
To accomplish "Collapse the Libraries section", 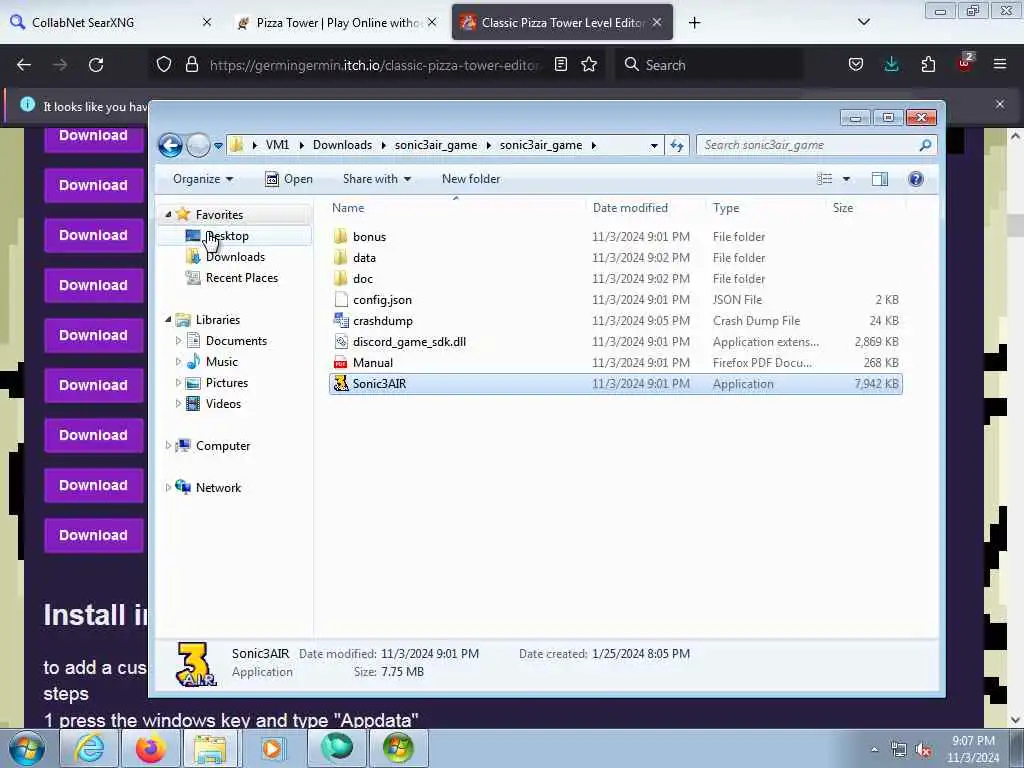I will 168,319.
